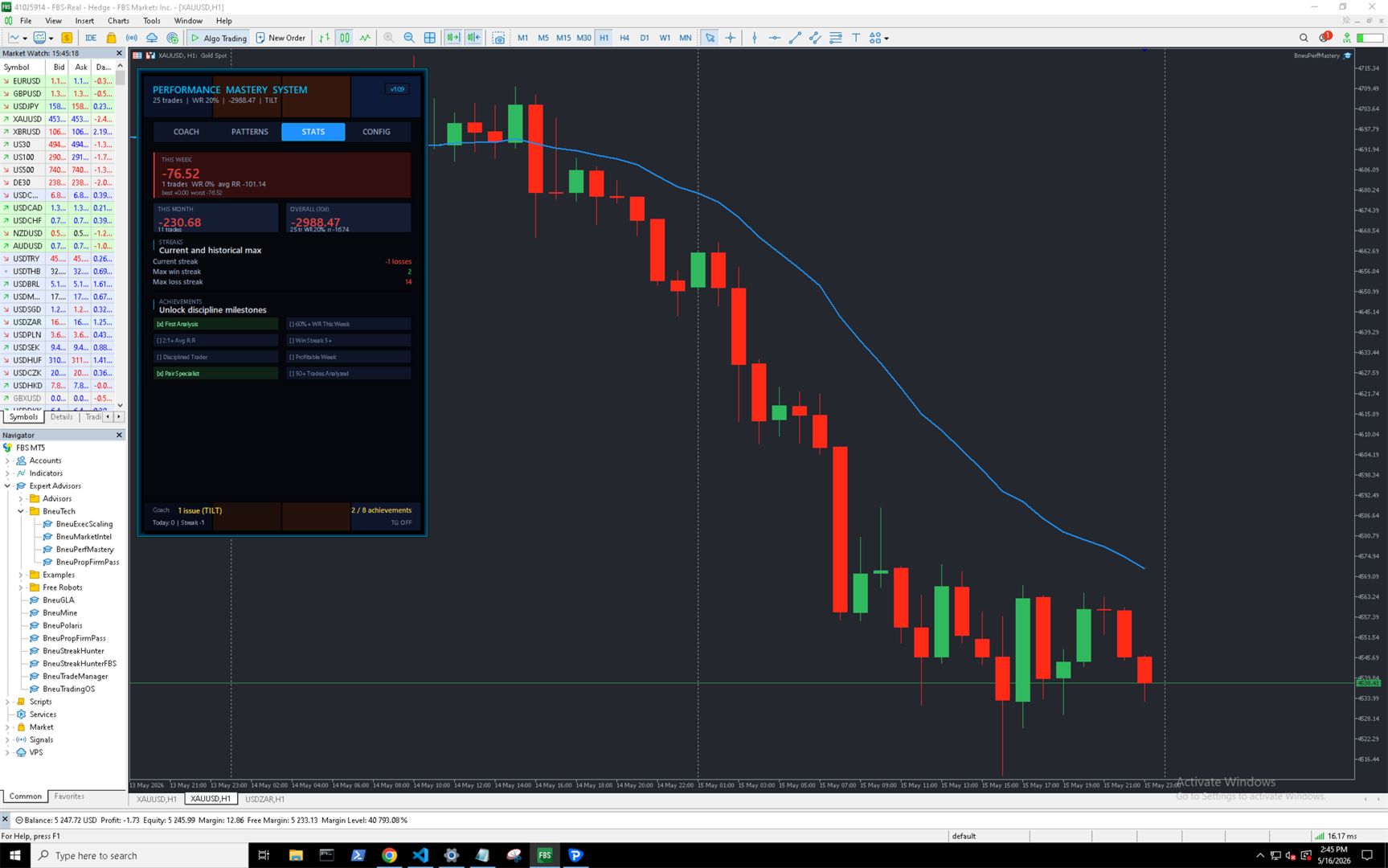The width and height of the screenshot is (1388, 868).
Task: Toggle the Algo Trading button
Action: (219, 38)
